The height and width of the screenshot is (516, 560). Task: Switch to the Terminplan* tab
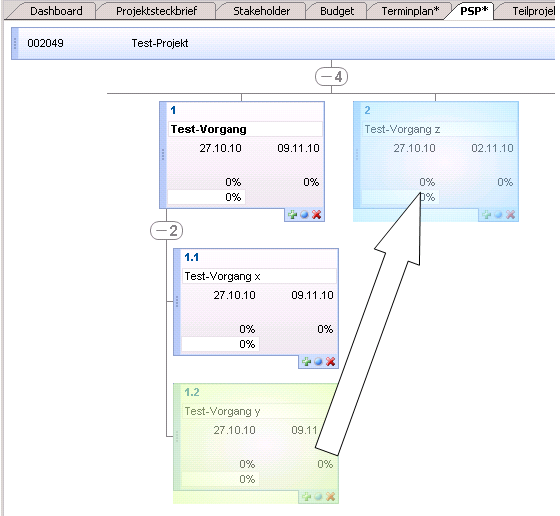(410, 11)
